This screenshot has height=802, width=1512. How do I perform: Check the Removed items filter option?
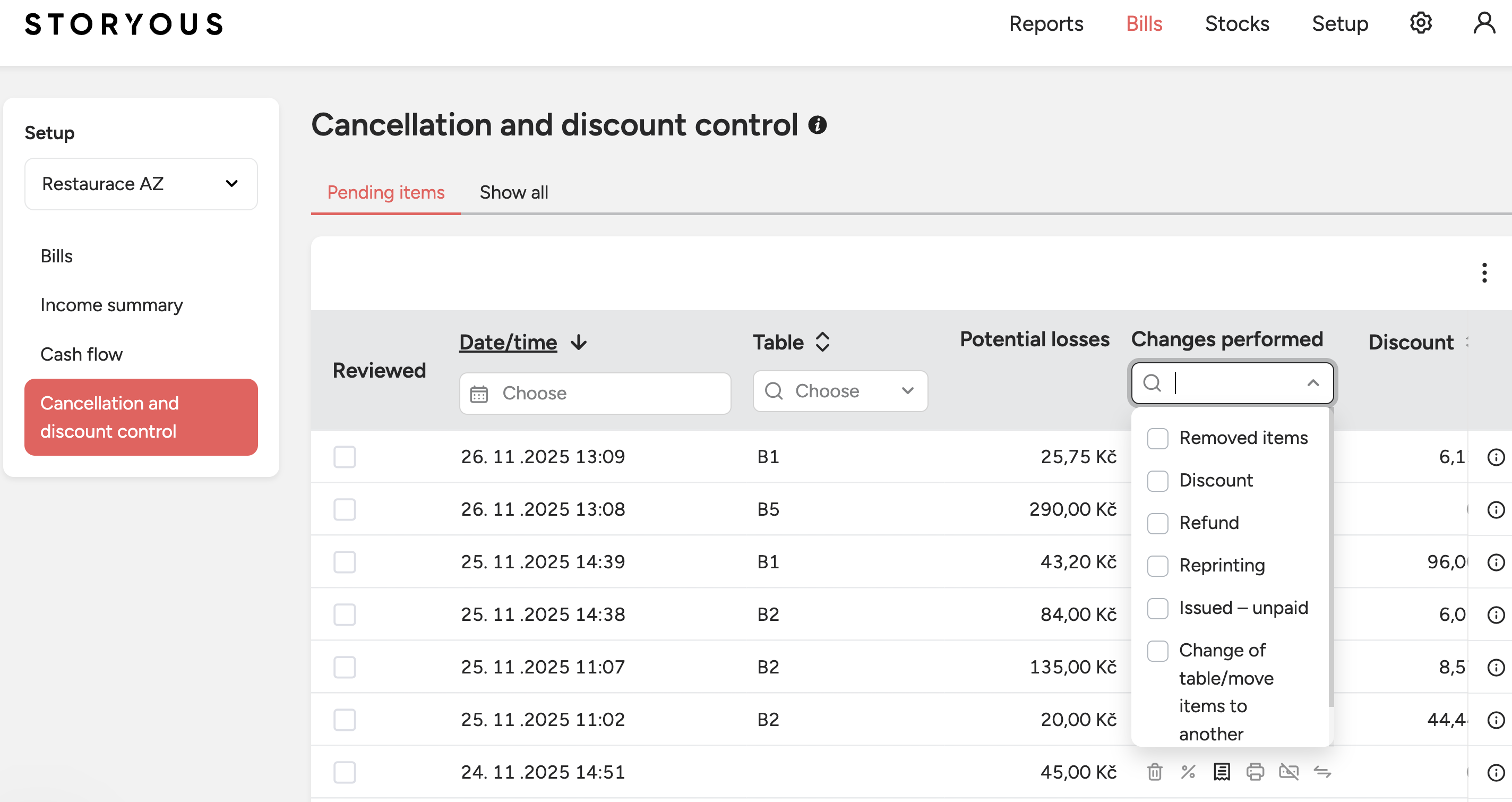coord(1157,438)
